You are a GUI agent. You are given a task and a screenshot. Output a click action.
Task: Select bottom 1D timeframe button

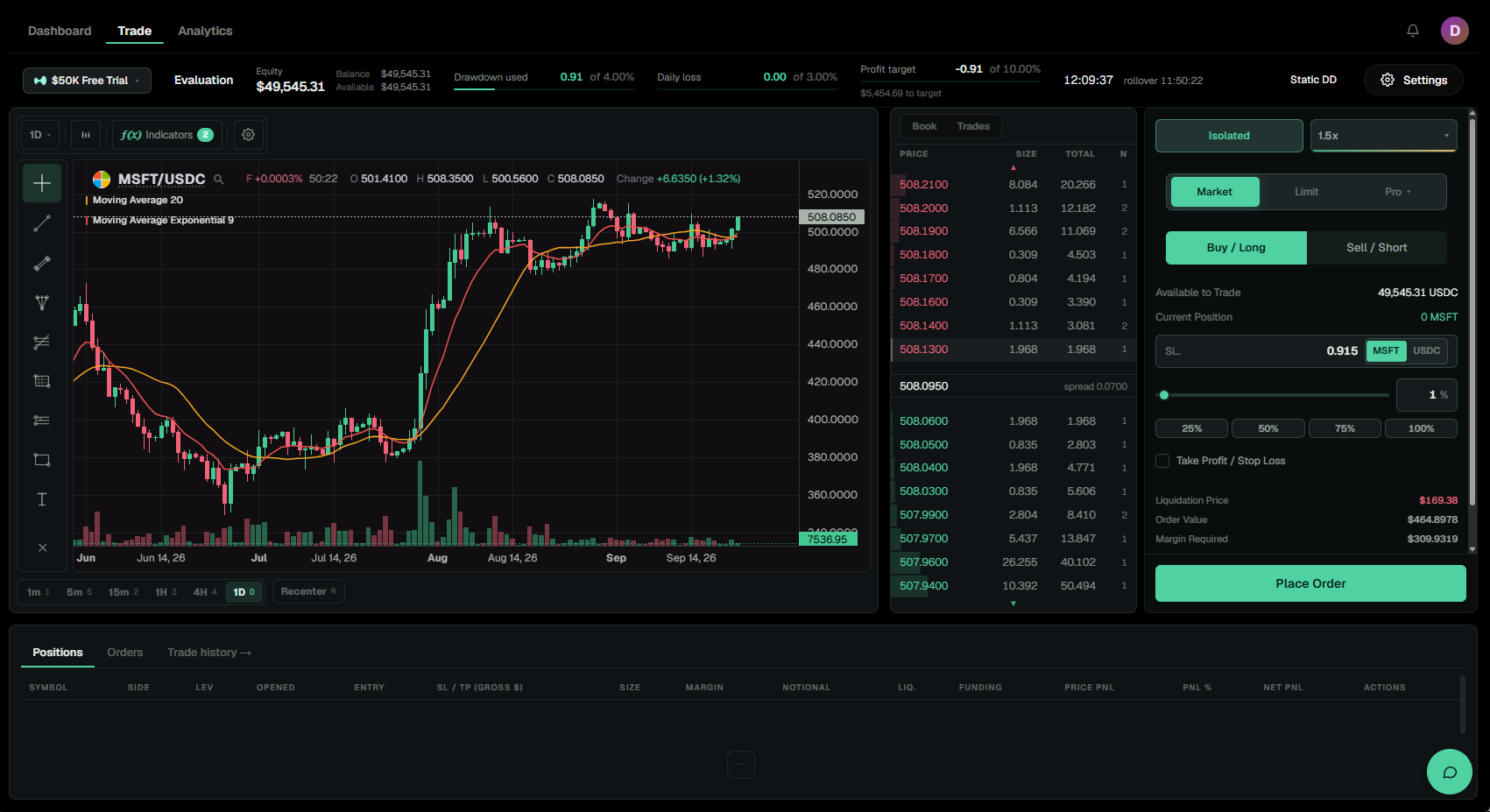pyautogui.click(x=244, y=592)
